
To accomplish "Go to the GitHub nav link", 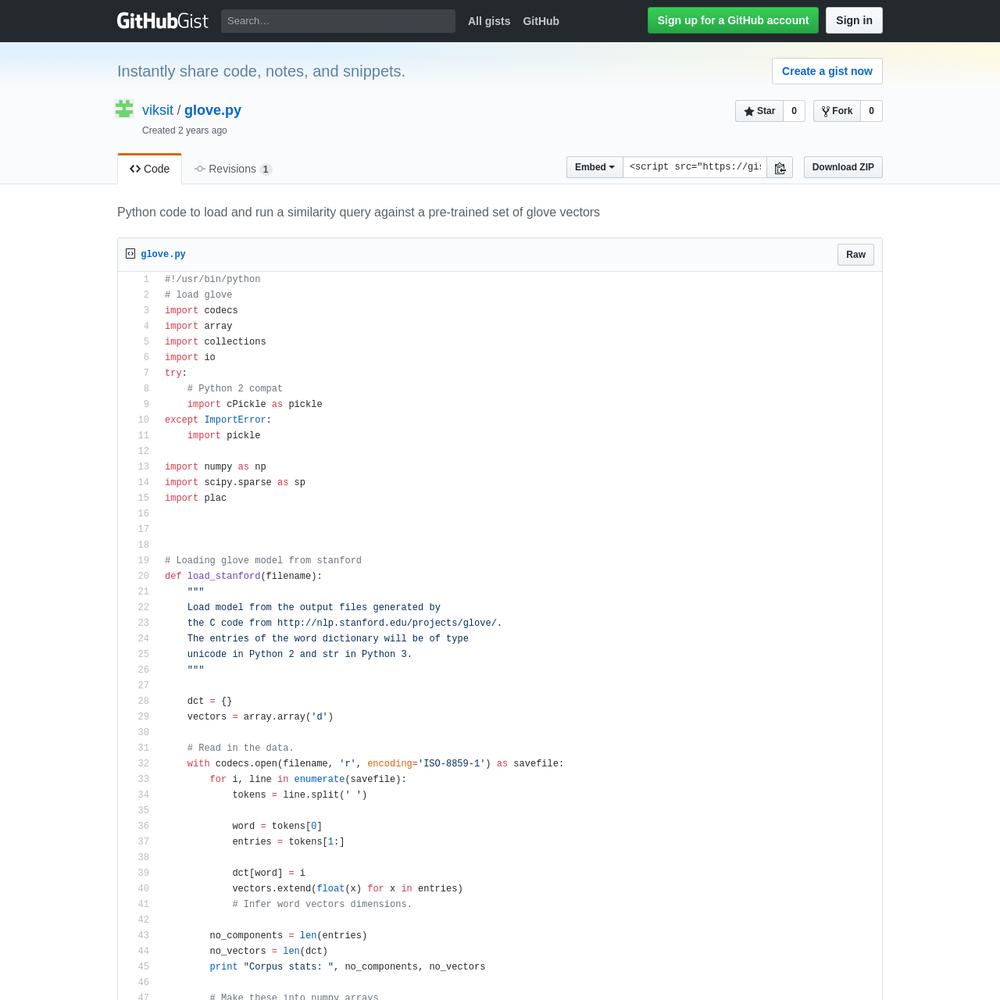I will (541, 21).
